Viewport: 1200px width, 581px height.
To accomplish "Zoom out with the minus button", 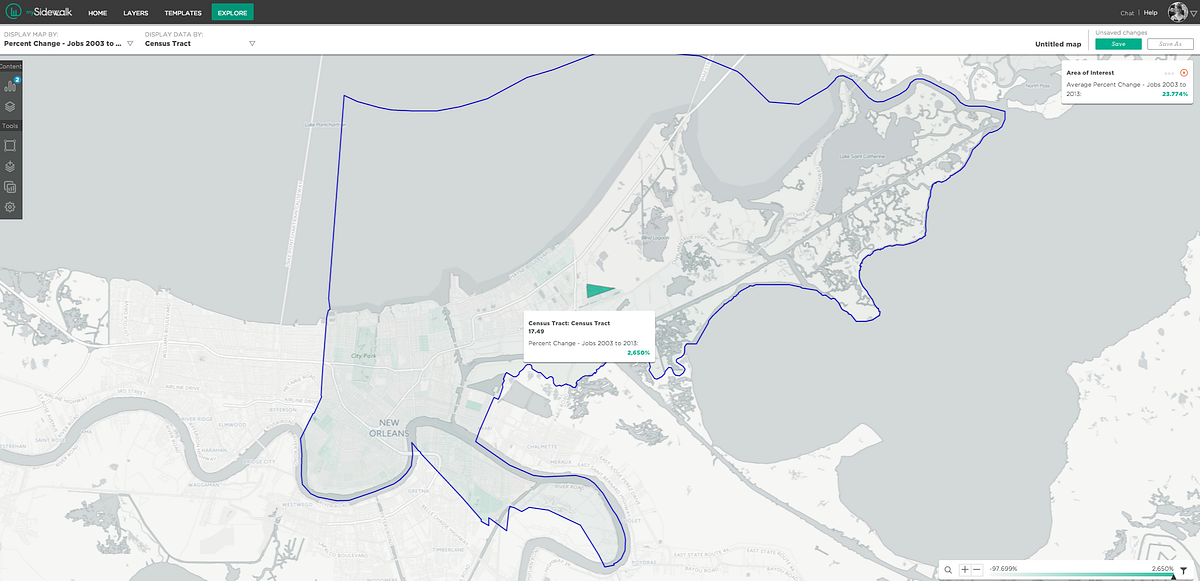I will pyautogui.click(x=977, y=569).
